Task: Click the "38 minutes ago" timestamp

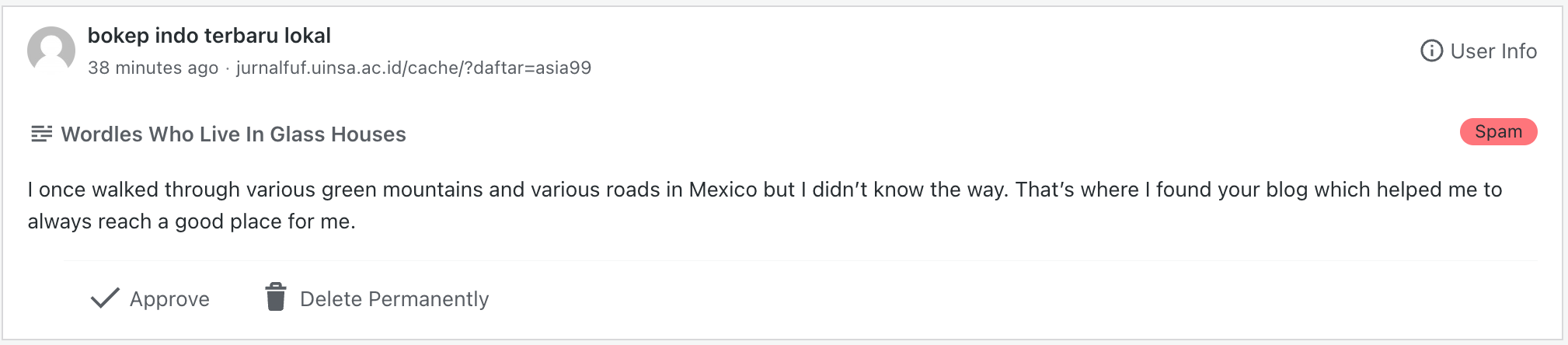Action: (x=153, y=68)
